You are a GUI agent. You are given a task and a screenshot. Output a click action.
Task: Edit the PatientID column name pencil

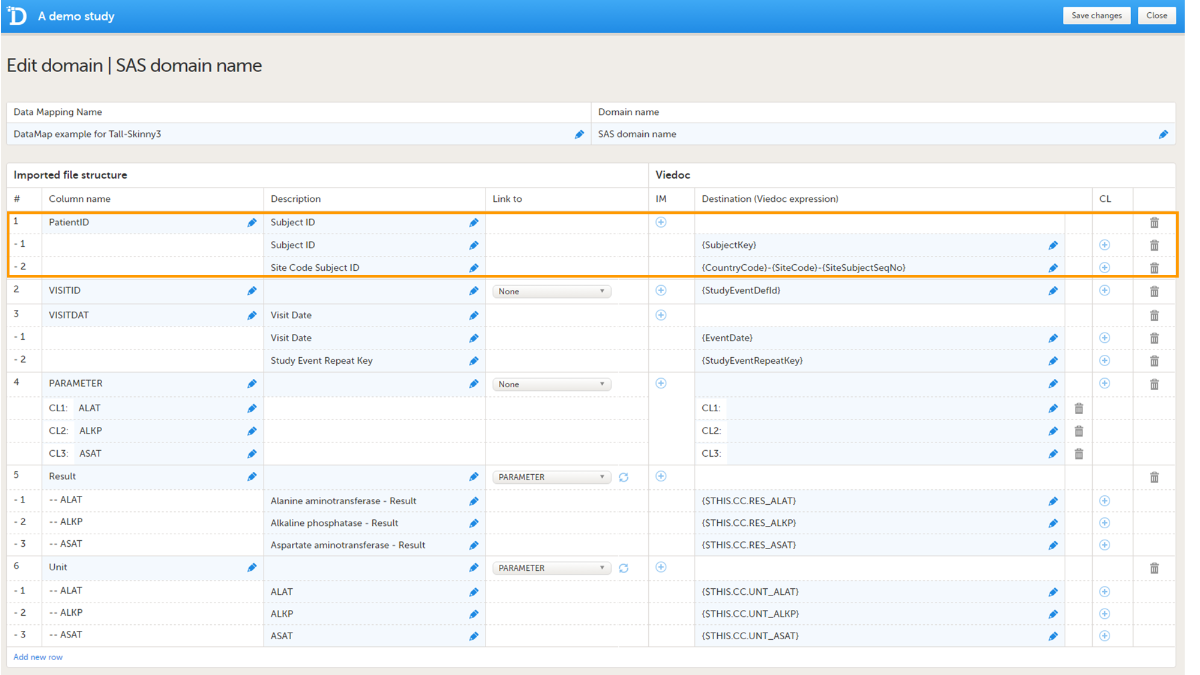pyautogui.click(x=252, y=223)
